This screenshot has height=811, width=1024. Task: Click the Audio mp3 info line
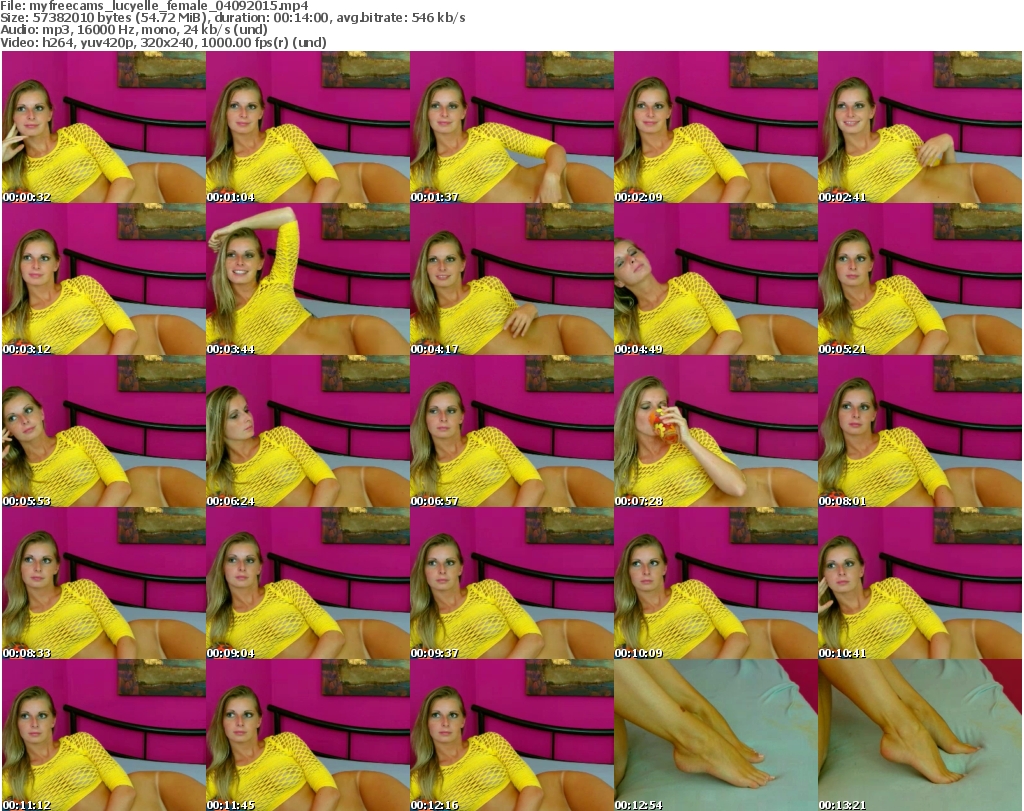(134, 30)
